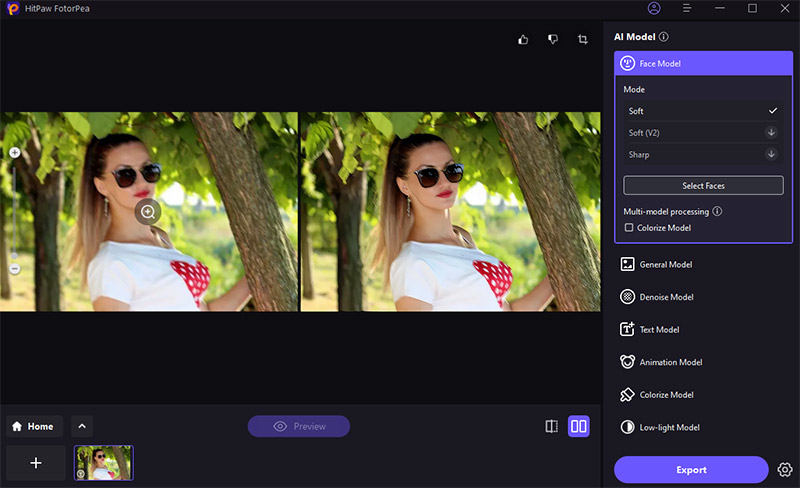This screenshot has width=800, height=488.
Task: Click the thumbs down feedback icon
Action: (552, 40)
